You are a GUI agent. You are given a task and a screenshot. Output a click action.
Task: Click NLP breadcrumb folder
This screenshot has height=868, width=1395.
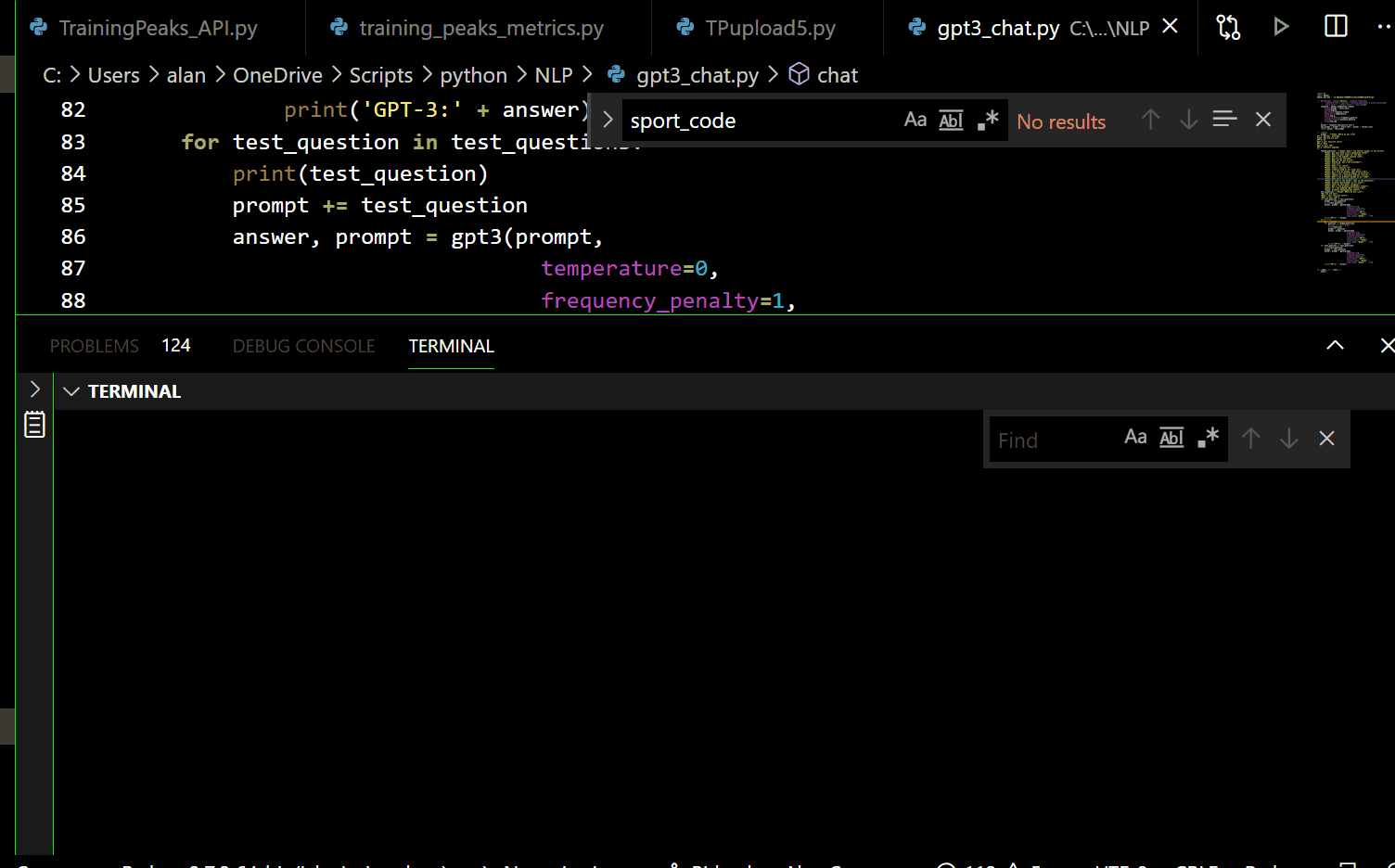click(554, 75)
